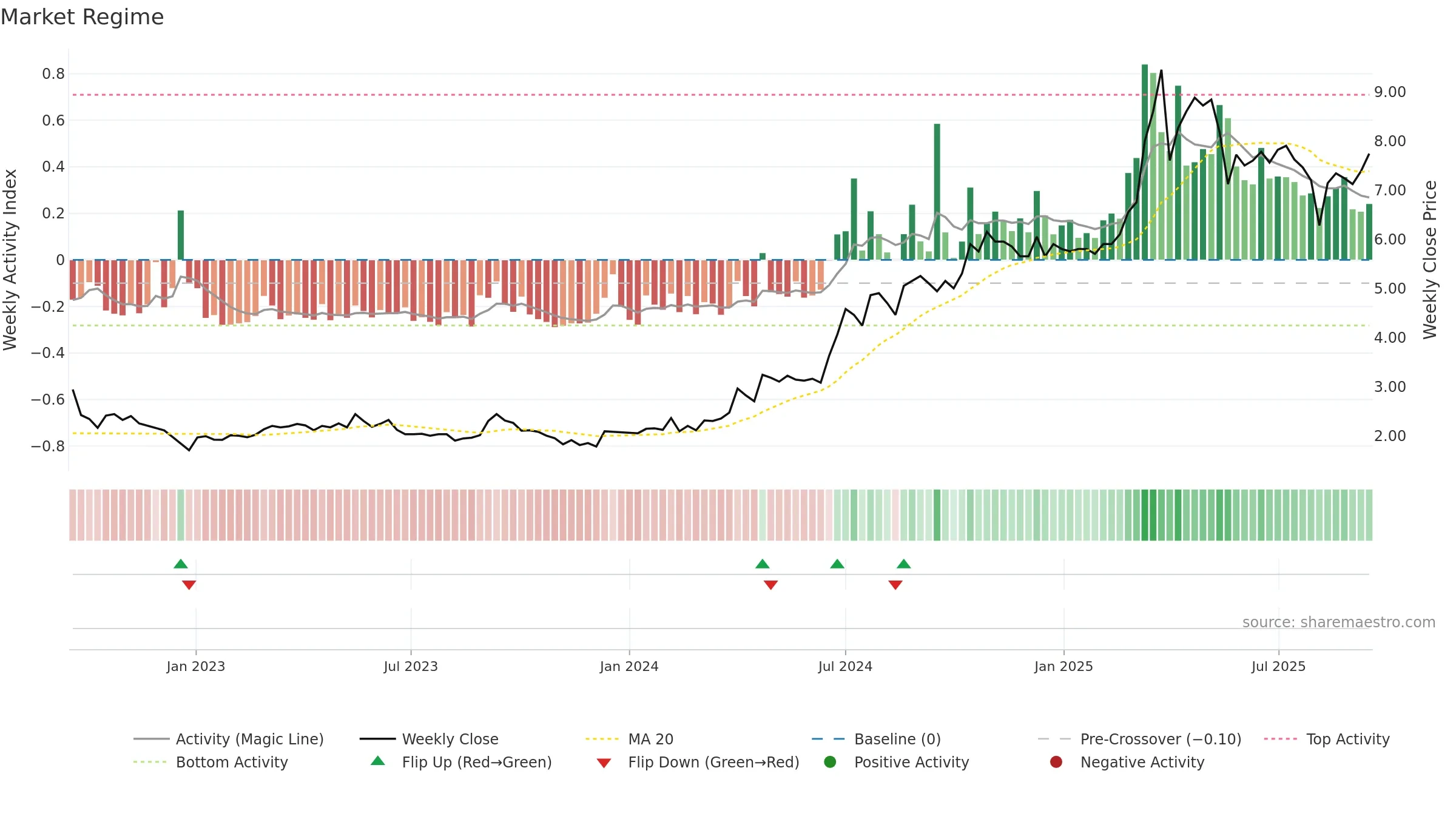The image size is (1456, 819).
Task: Click the Jul 2025 axis label
Action: click(1278, 666)
